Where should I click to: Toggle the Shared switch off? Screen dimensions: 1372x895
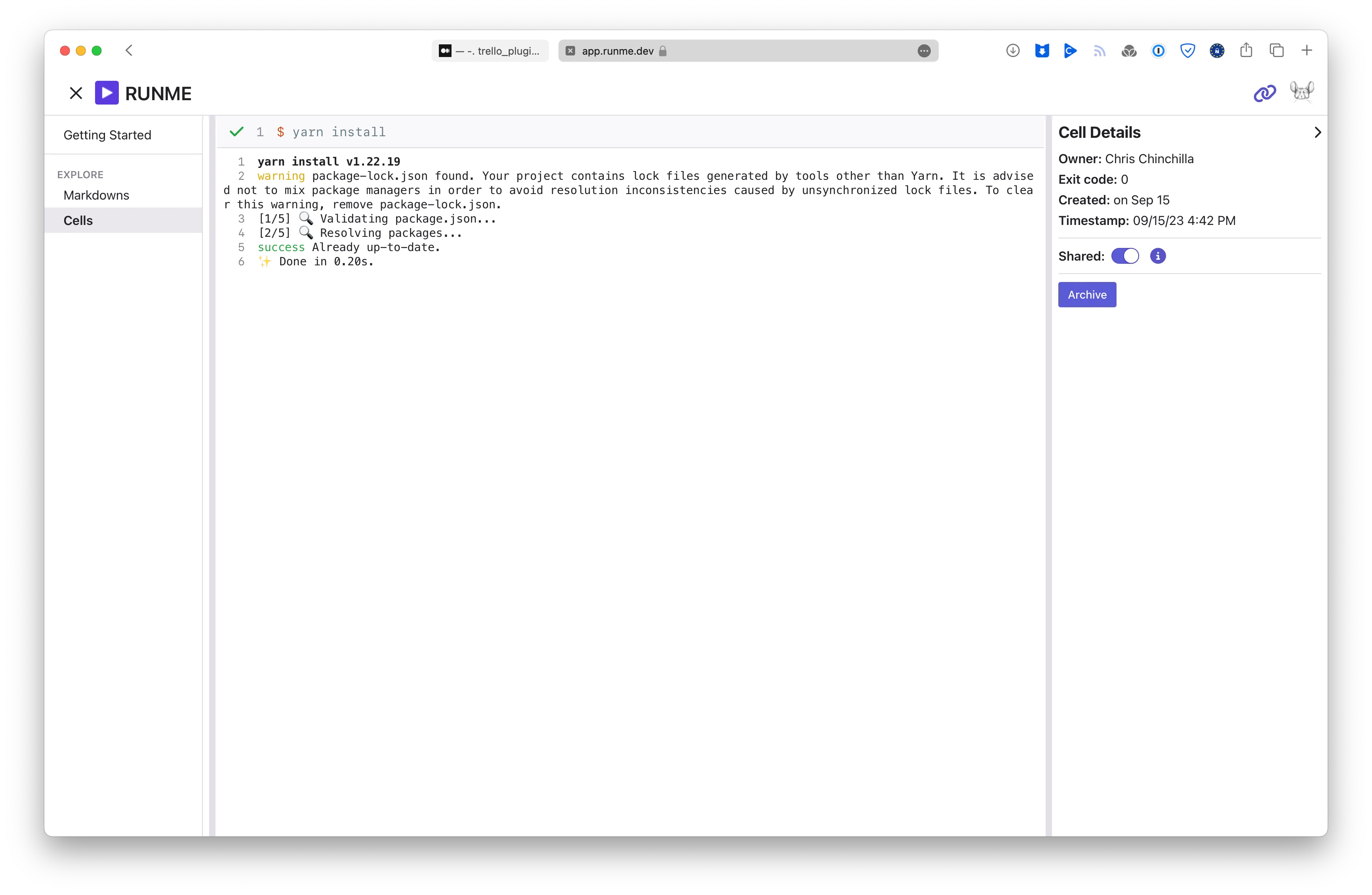(1125, 256)
